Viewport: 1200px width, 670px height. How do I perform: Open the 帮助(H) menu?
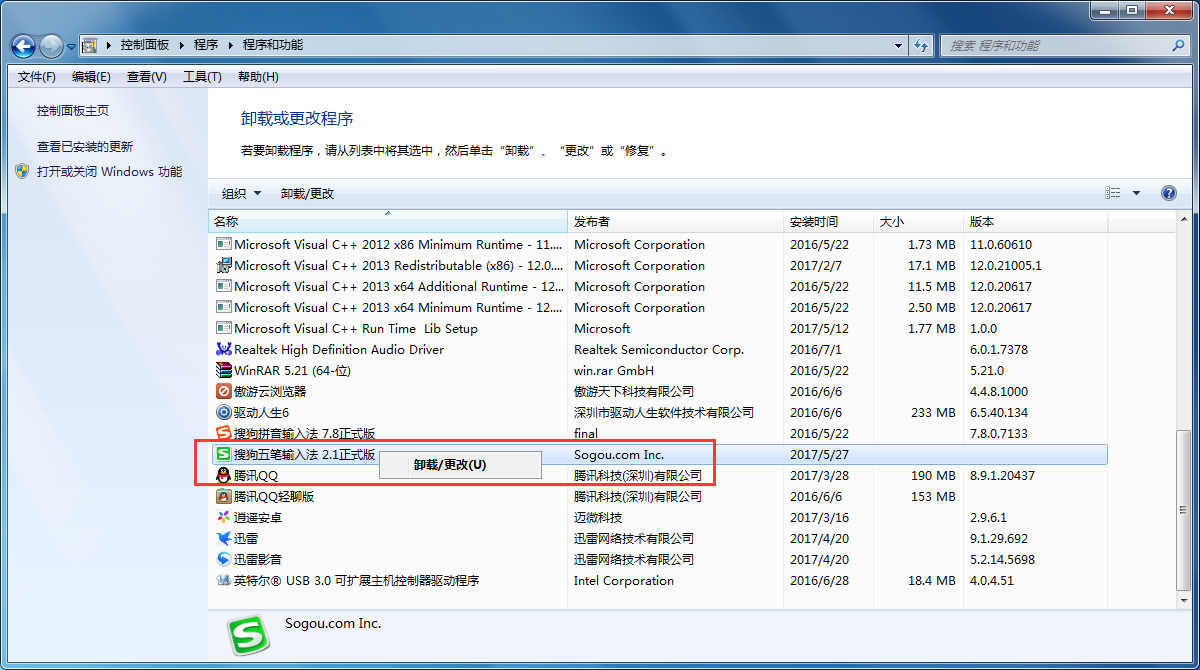coord(258,77)
